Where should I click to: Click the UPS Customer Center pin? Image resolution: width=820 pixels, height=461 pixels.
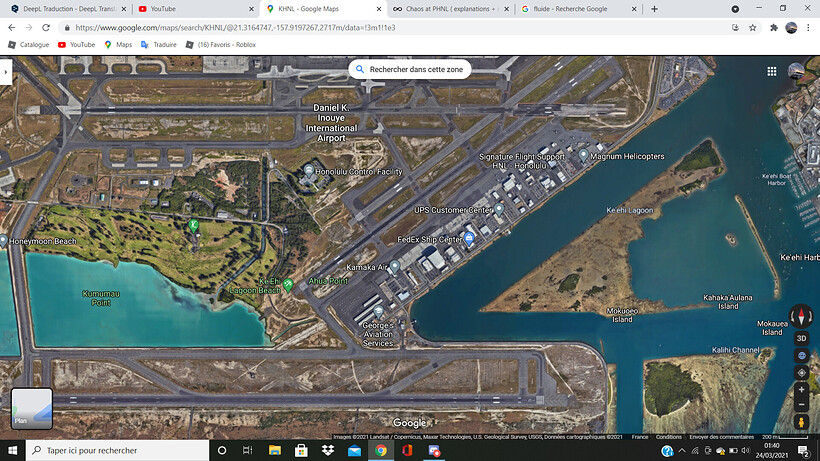tap(499, 210)
